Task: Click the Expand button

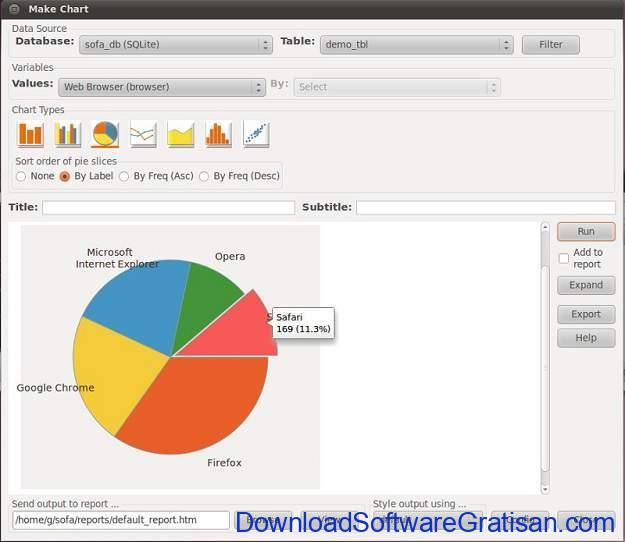Action: click(x=586, y=285)
